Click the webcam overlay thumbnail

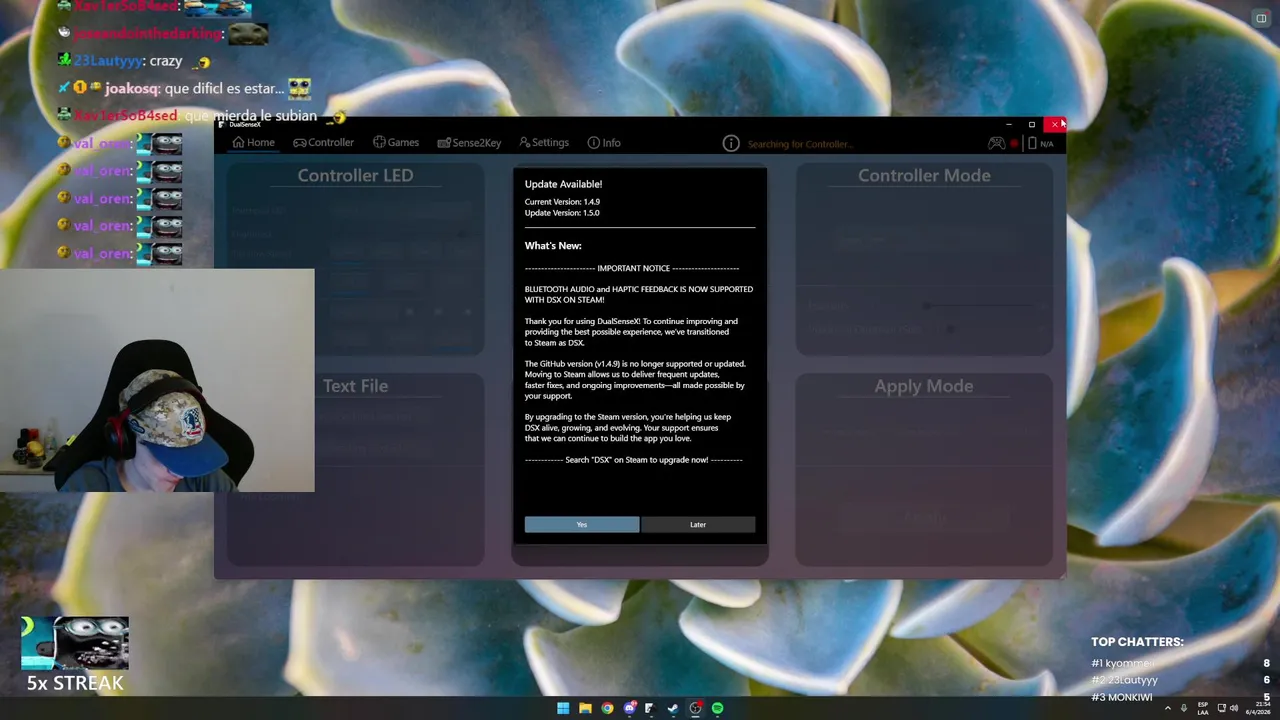(x=157, y=380)
